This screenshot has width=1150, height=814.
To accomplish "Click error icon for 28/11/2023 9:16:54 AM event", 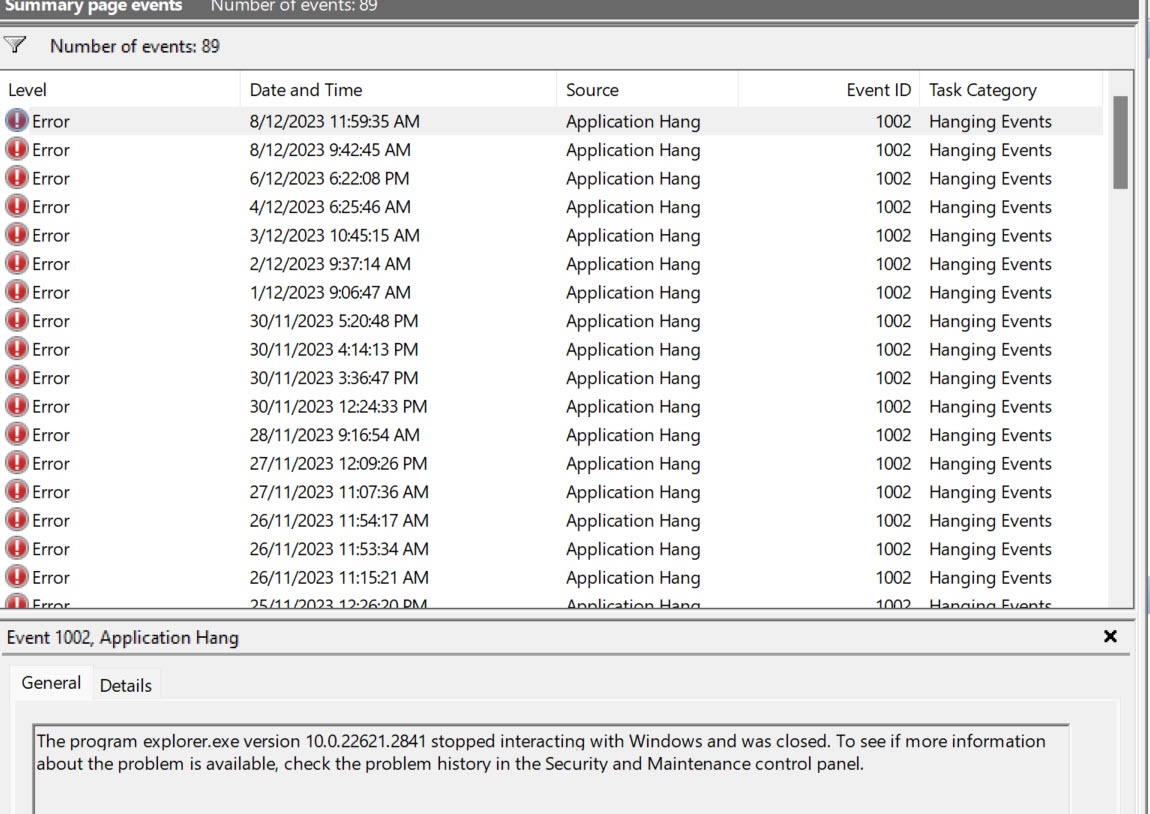I will 16,435.
